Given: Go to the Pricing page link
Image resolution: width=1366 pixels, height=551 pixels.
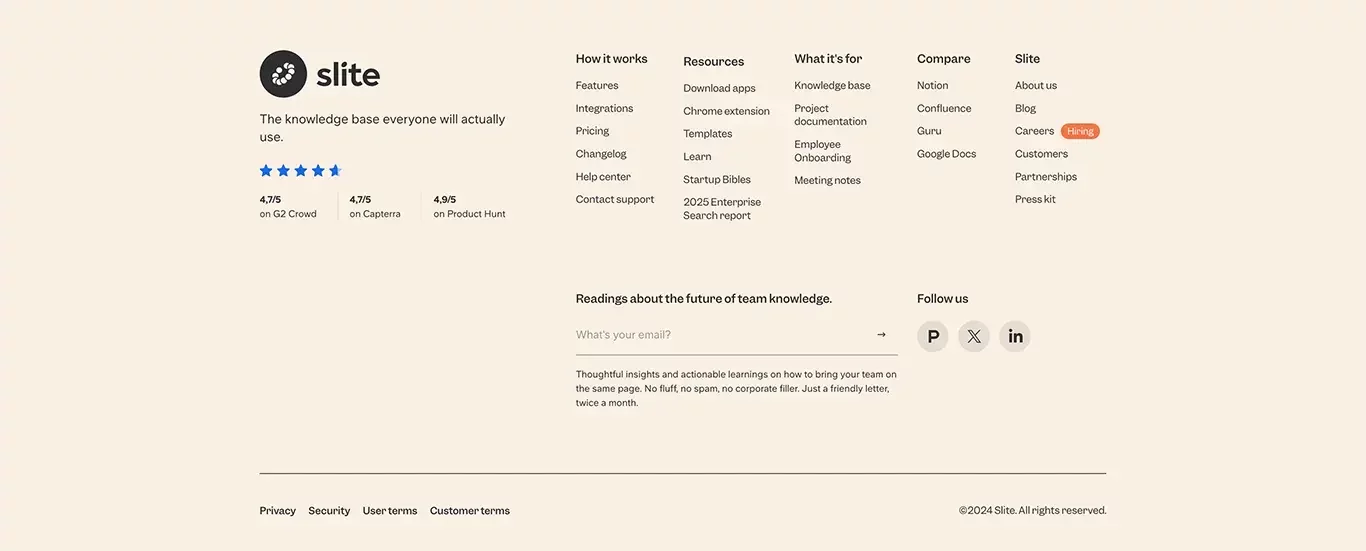Looking at the screenshot, I should coord(592,131).
